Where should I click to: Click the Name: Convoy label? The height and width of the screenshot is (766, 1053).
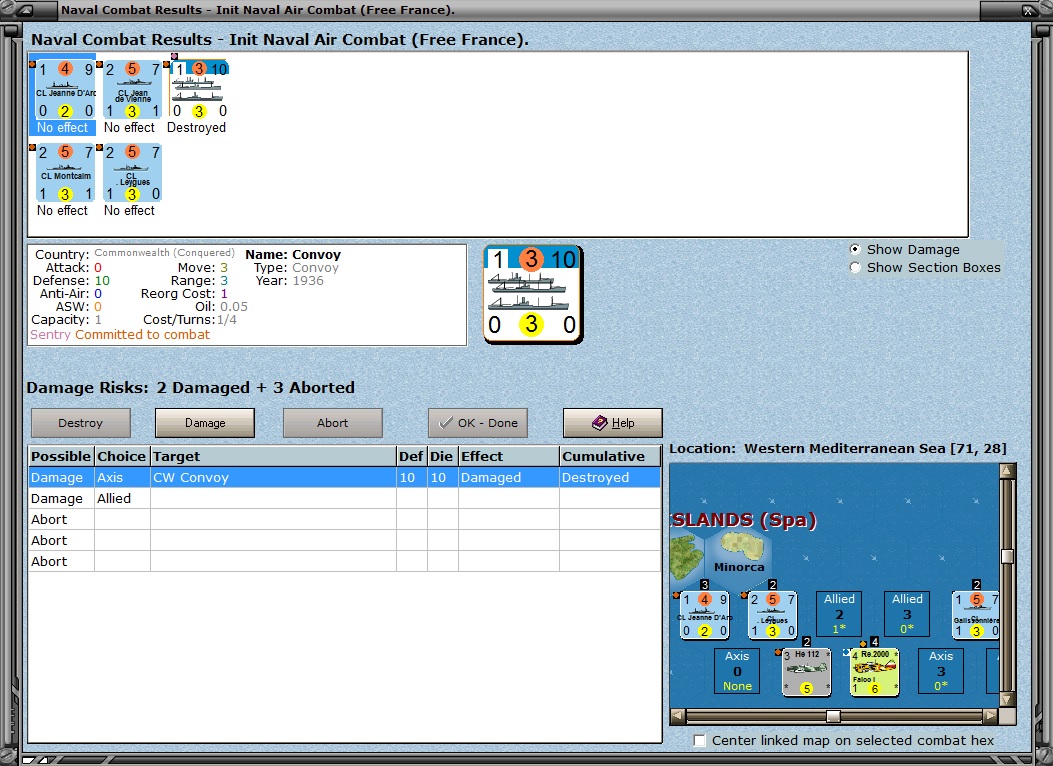[293, 254]
